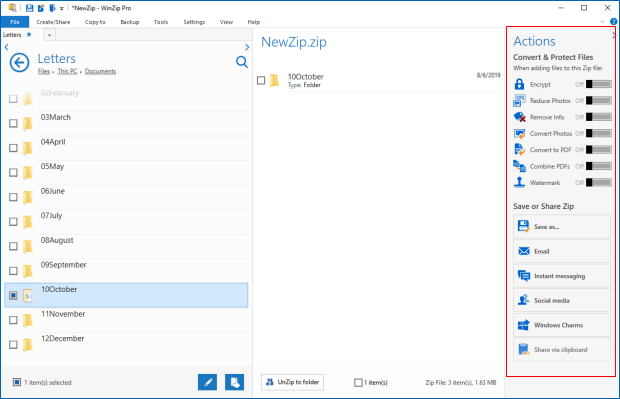
Task: Select the Letters tab
Action: click(12, 35)
